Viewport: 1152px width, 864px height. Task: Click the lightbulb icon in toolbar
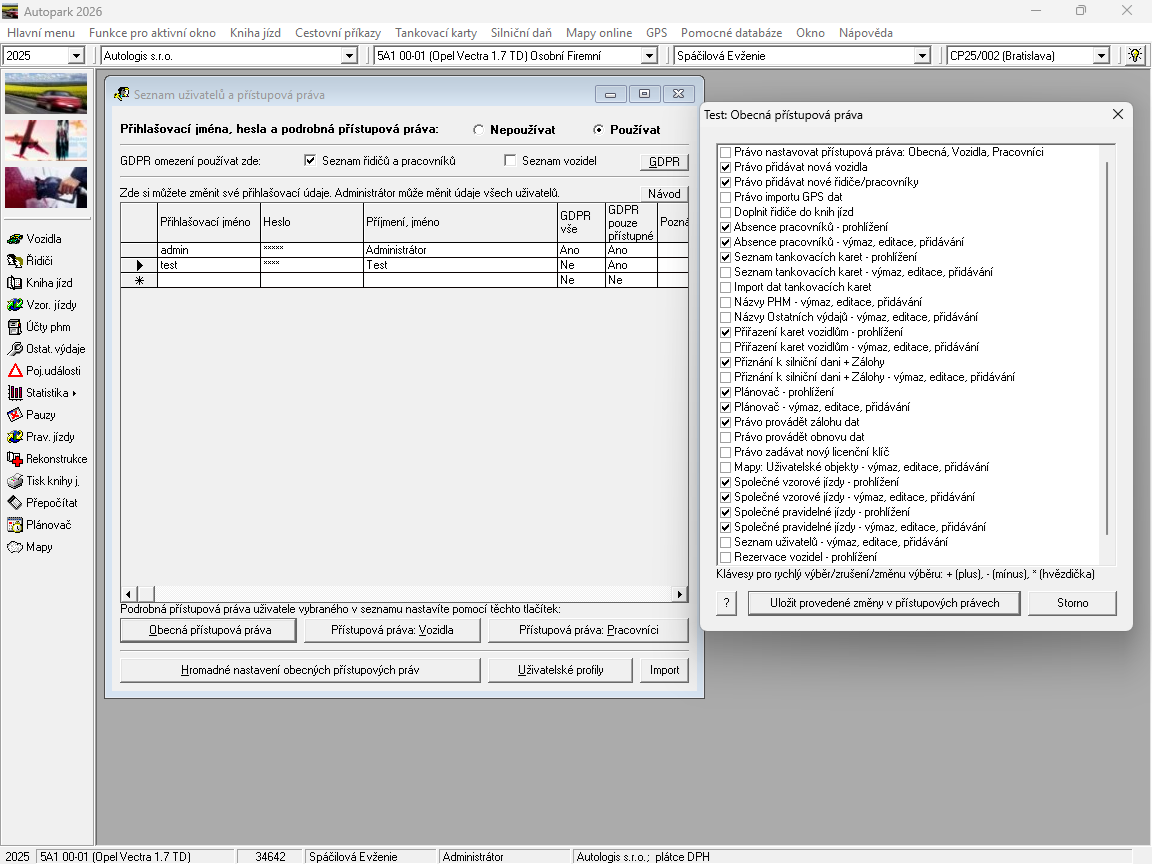(x=1135, y=56)
